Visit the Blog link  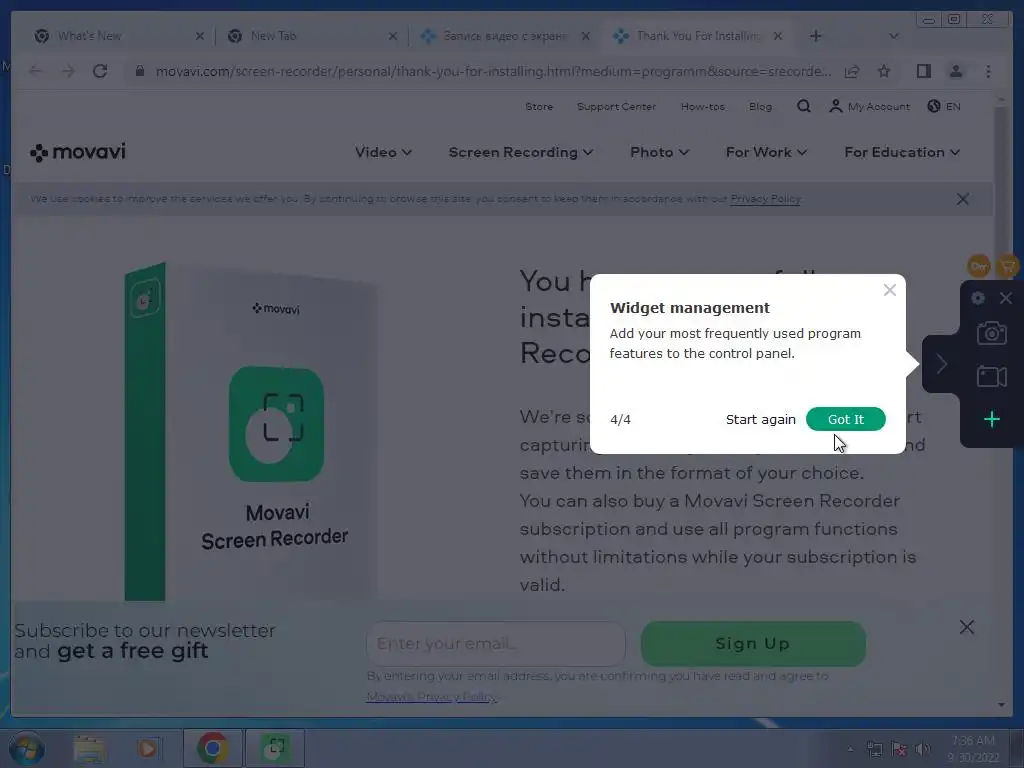[760, 106]
